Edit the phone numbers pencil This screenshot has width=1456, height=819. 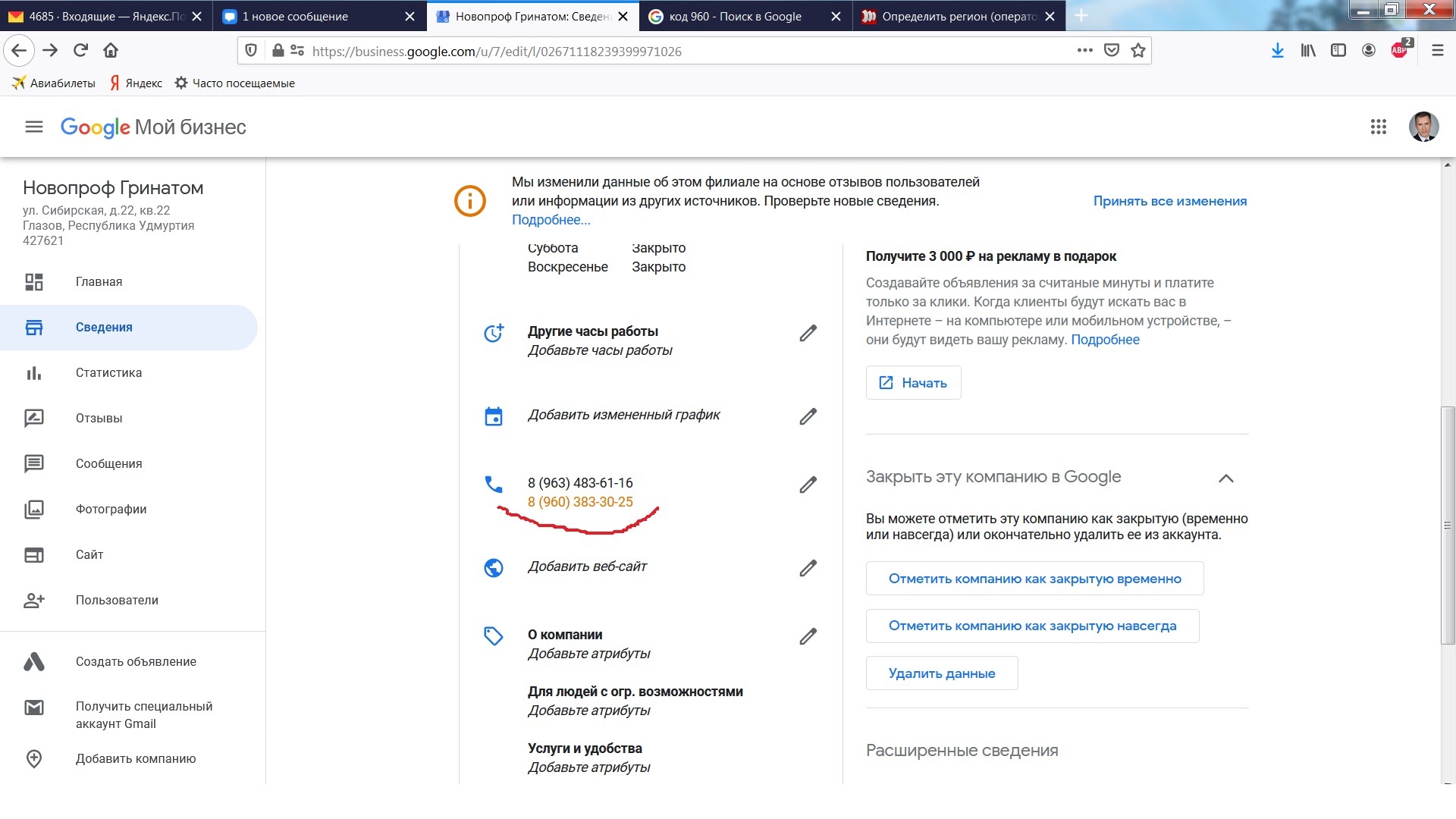(808, 485)
